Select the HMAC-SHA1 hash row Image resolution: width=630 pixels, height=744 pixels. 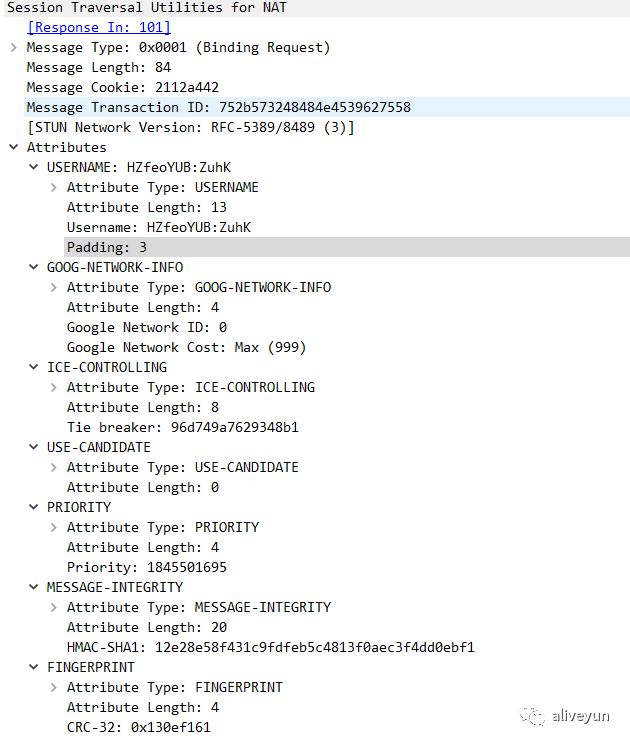pyautogui.click(x=270, y=647)
